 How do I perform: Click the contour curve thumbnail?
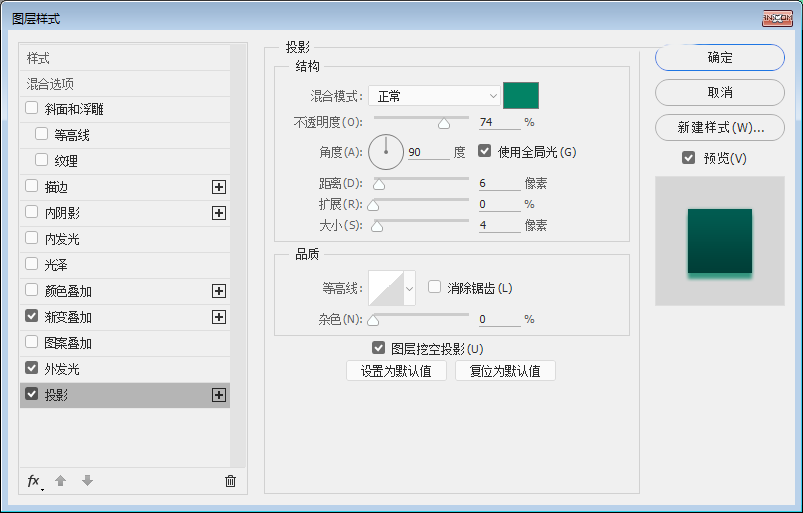[386, 288]
